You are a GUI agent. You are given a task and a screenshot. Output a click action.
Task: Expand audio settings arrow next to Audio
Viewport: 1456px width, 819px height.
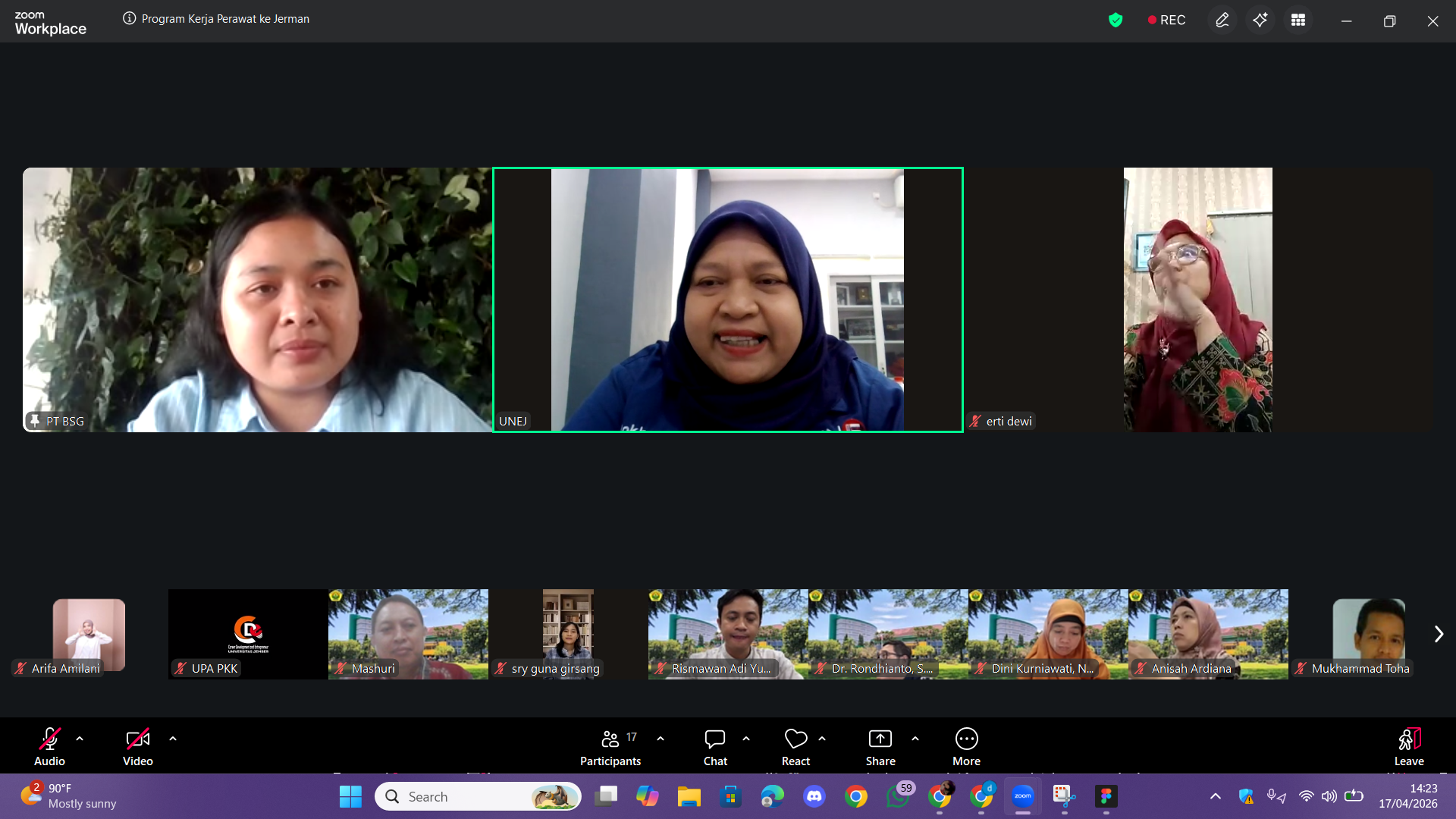coord(80,738)
